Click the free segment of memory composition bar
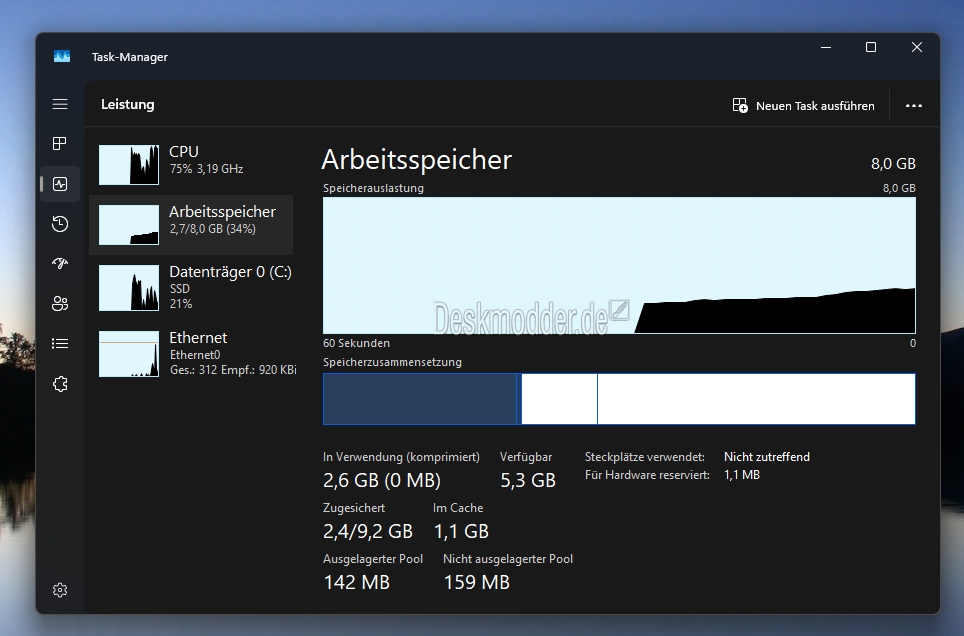 [756, 399]
